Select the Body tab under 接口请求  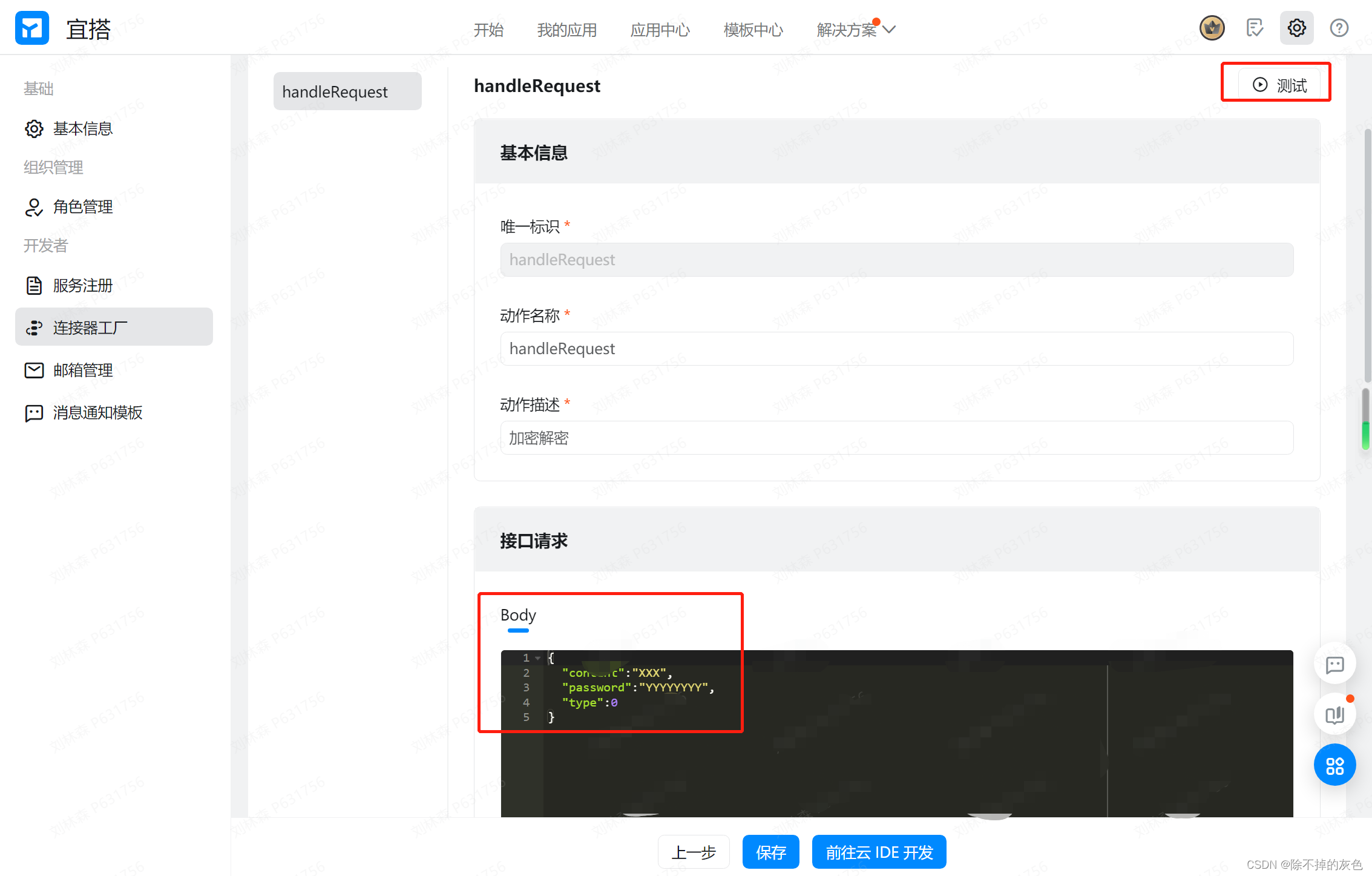tap(517, 615)
